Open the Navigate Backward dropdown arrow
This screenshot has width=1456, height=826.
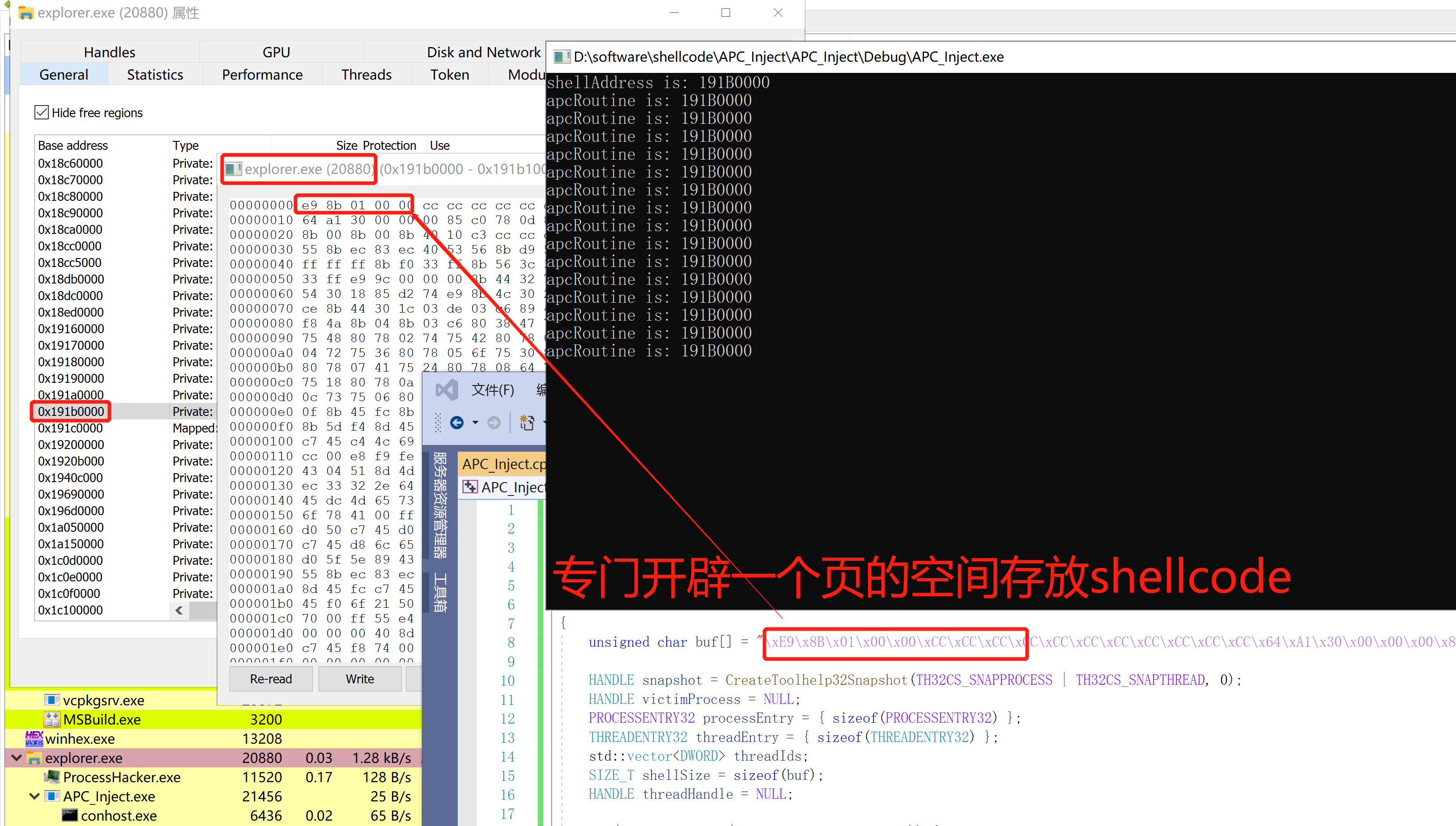point(476,423)
